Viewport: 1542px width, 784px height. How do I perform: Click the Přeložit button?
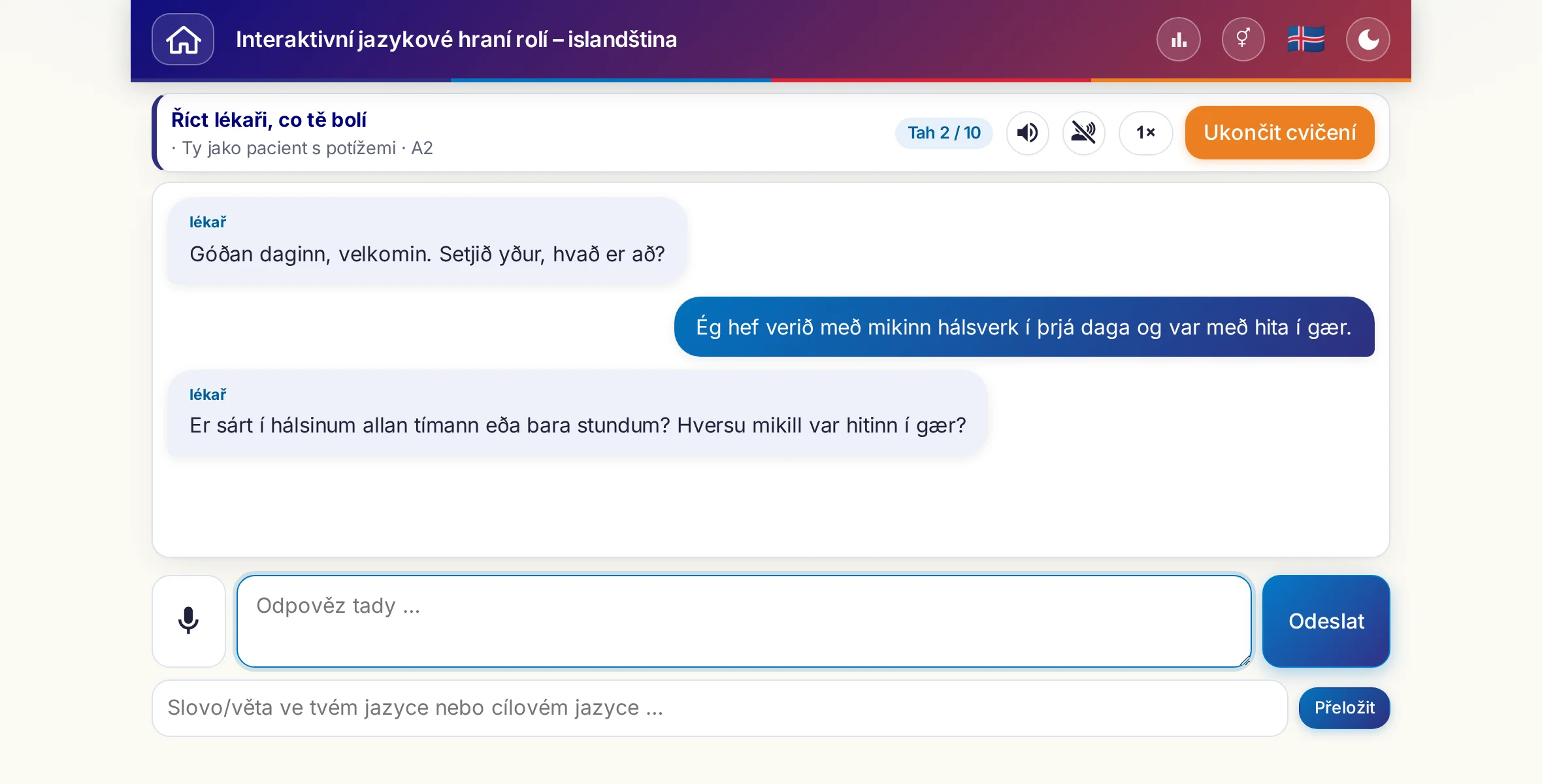(1345, 708)
